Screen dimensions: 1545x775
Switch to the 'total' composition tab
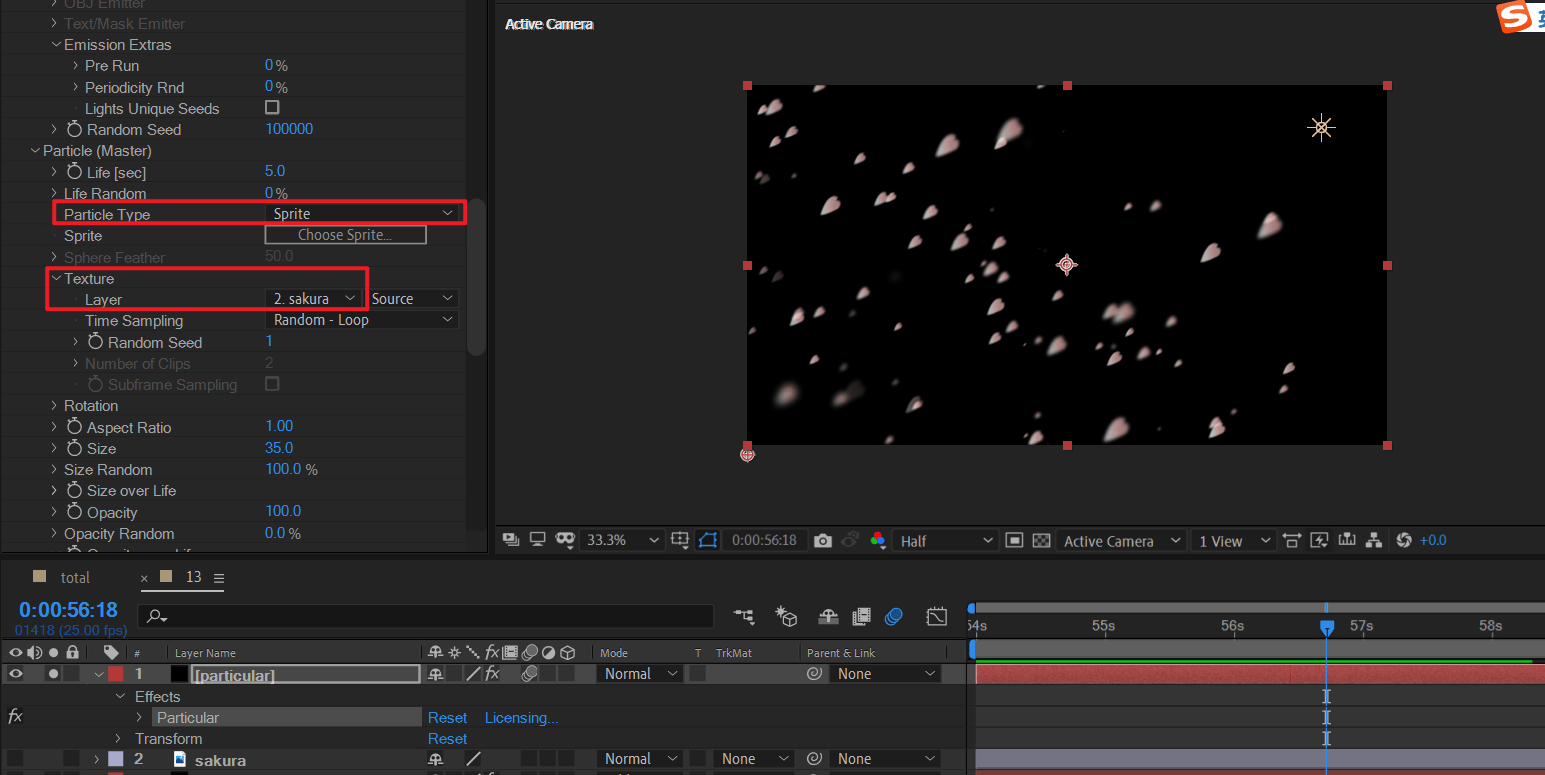click(75, 577)
